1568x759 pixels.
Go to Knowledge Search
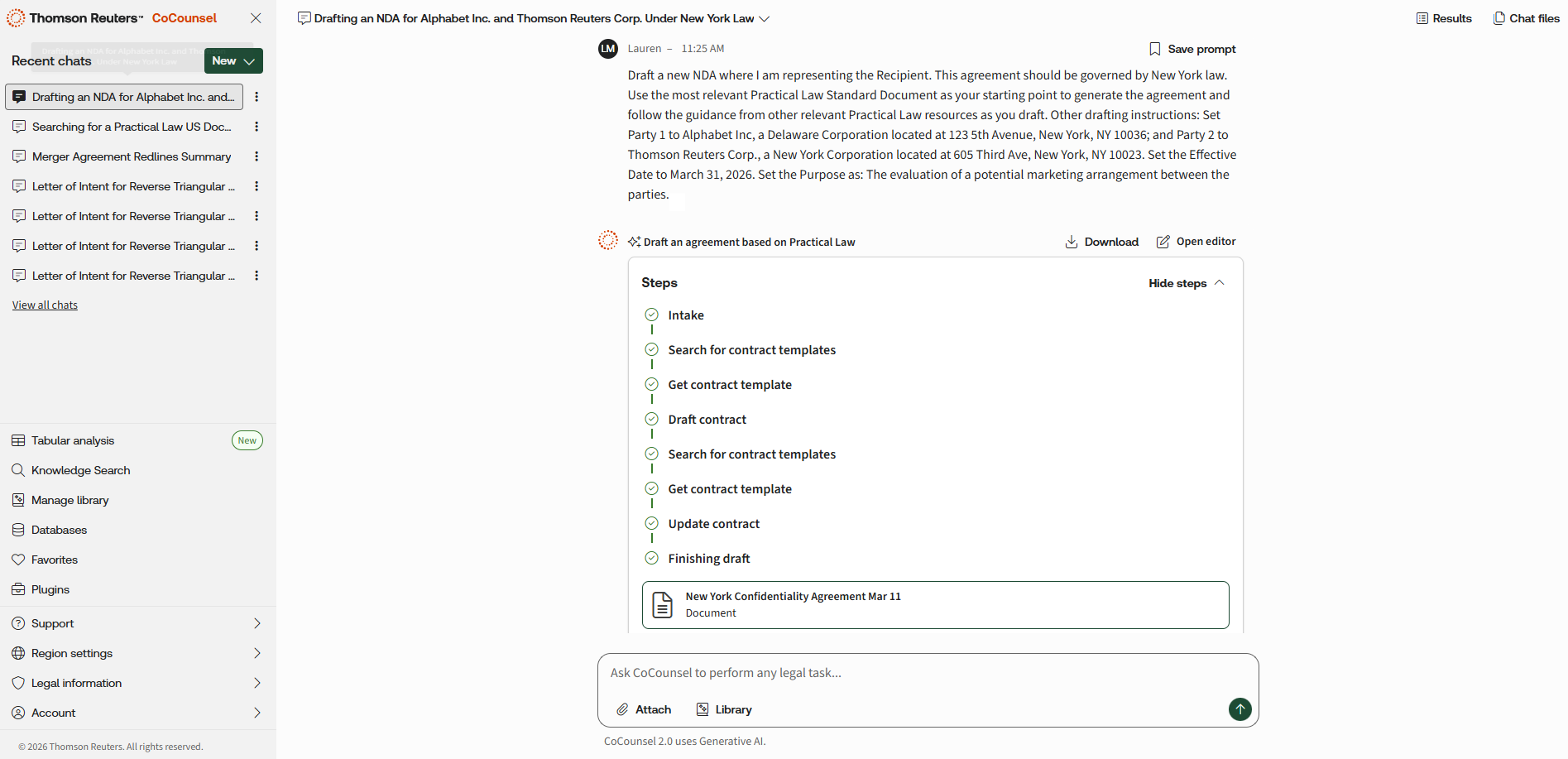click(80, 470)
